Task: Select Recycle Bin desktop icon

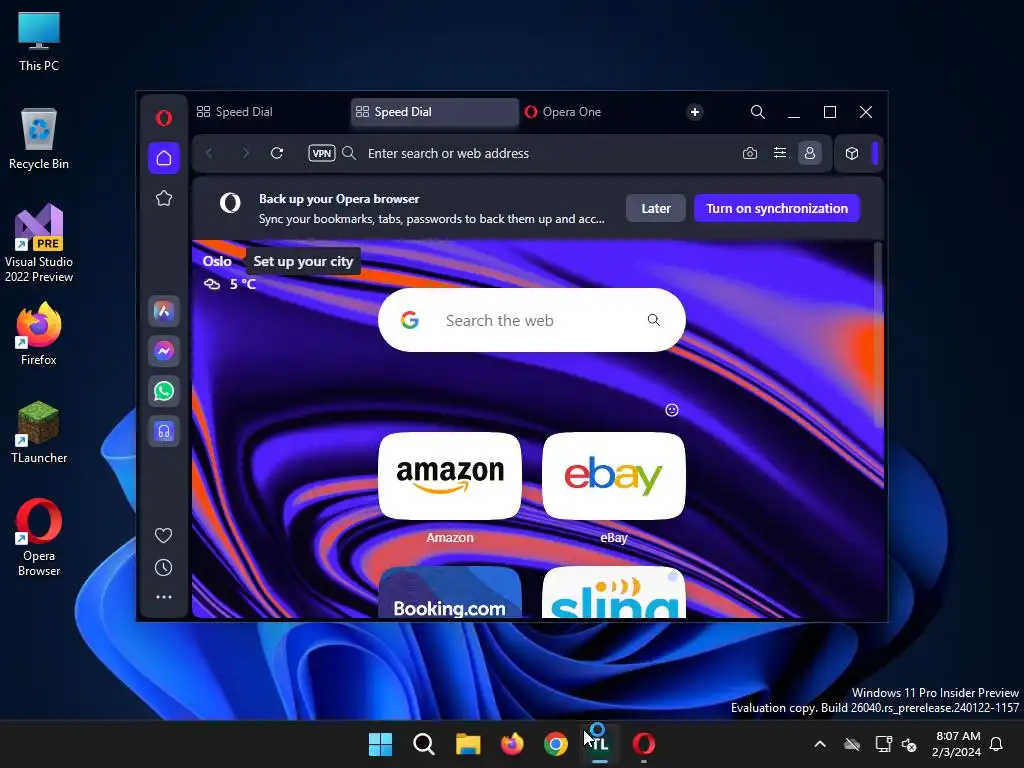Action: (x=39, y=139)
